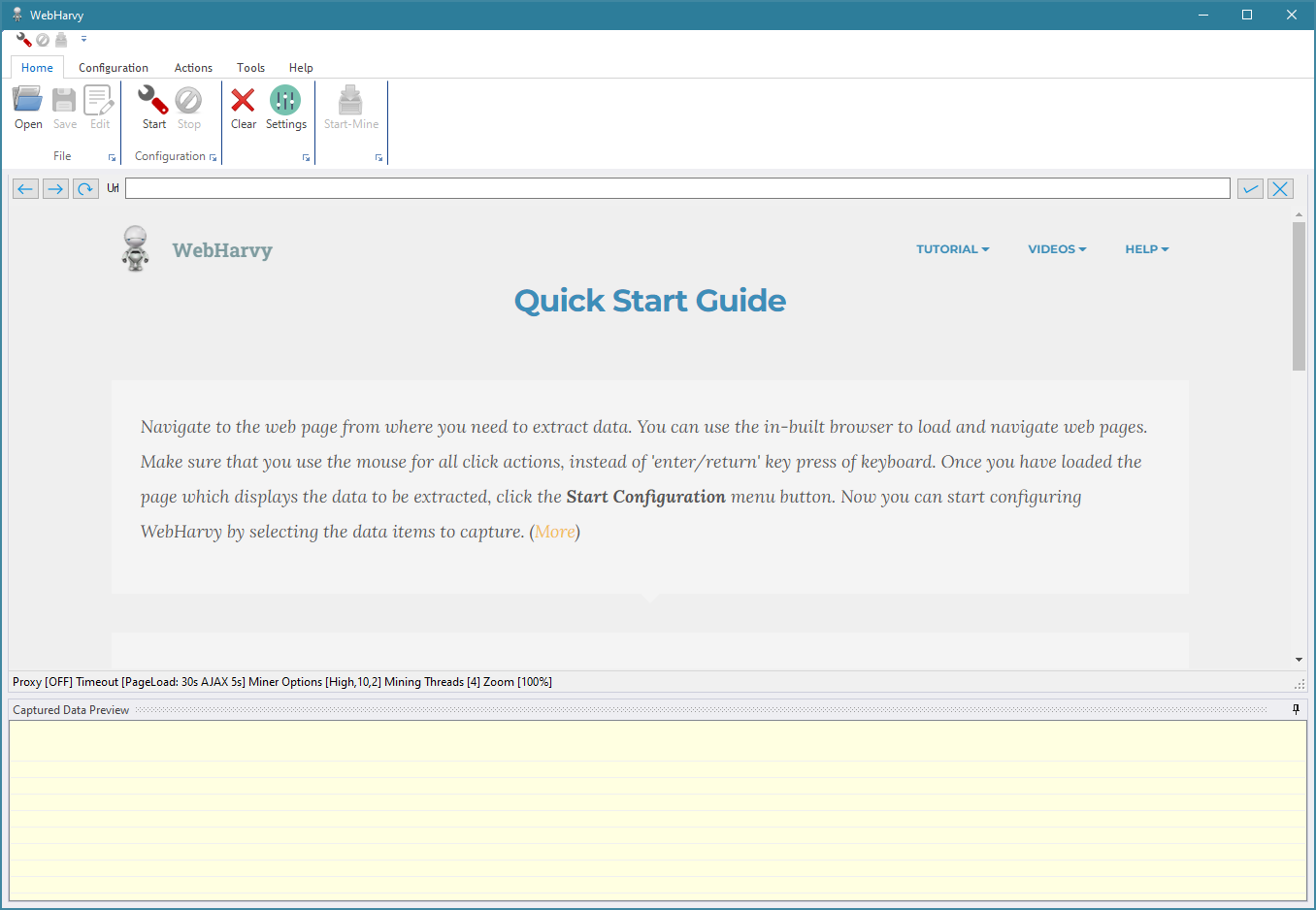Open dialog launcher below Settings group
Screen dimensions: 1316x910
point(306,157)
